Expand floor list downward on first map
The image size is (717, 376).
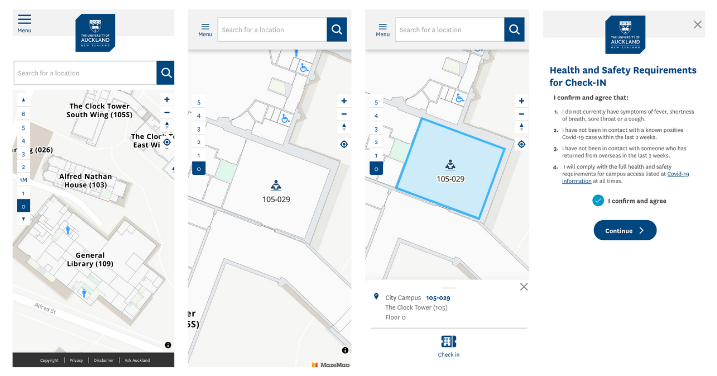[x=23, y=219]
